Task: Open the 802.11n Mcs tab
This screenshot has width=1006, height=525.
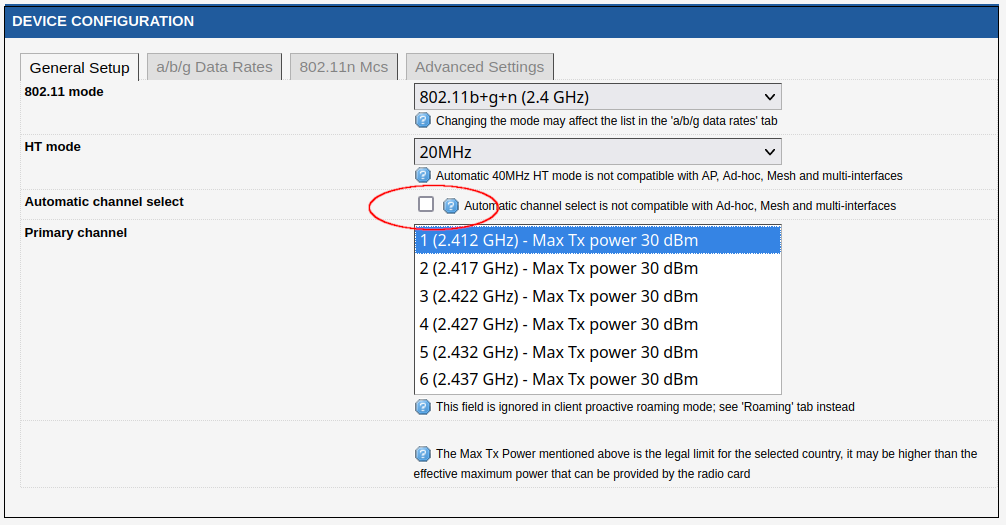Action: tap(344, 67)
